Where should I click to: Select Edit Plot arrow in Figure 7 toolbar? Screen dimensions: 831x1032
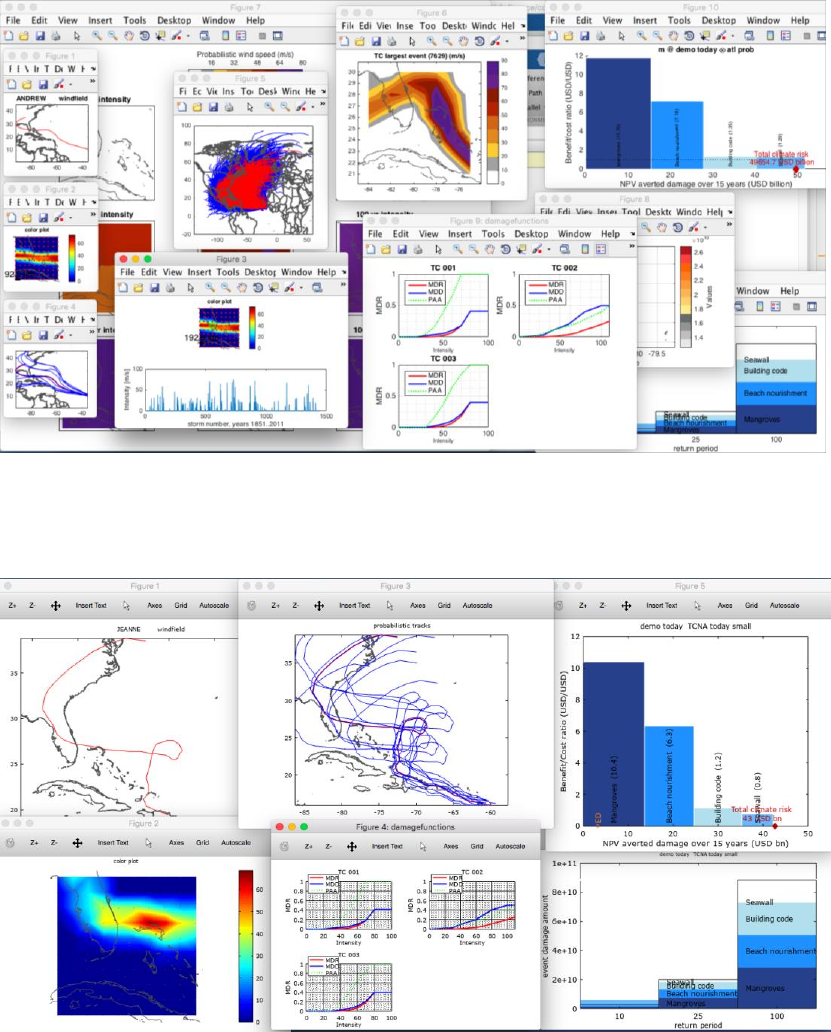(x=77, y=36)
